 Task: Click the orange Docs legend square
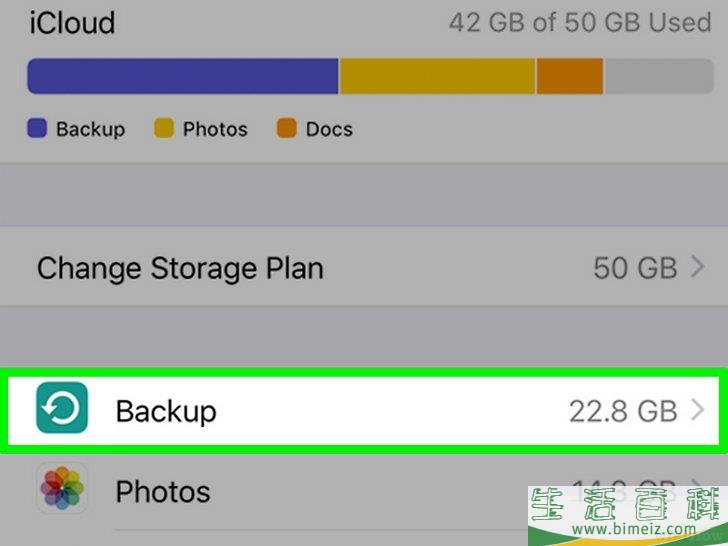coord(286,128)
